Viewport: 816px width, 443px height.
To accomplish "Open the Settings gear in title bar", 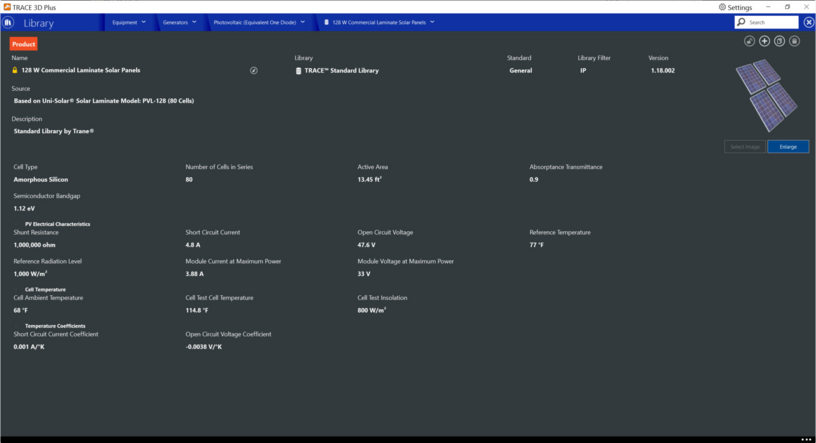I will pos(722,7).
